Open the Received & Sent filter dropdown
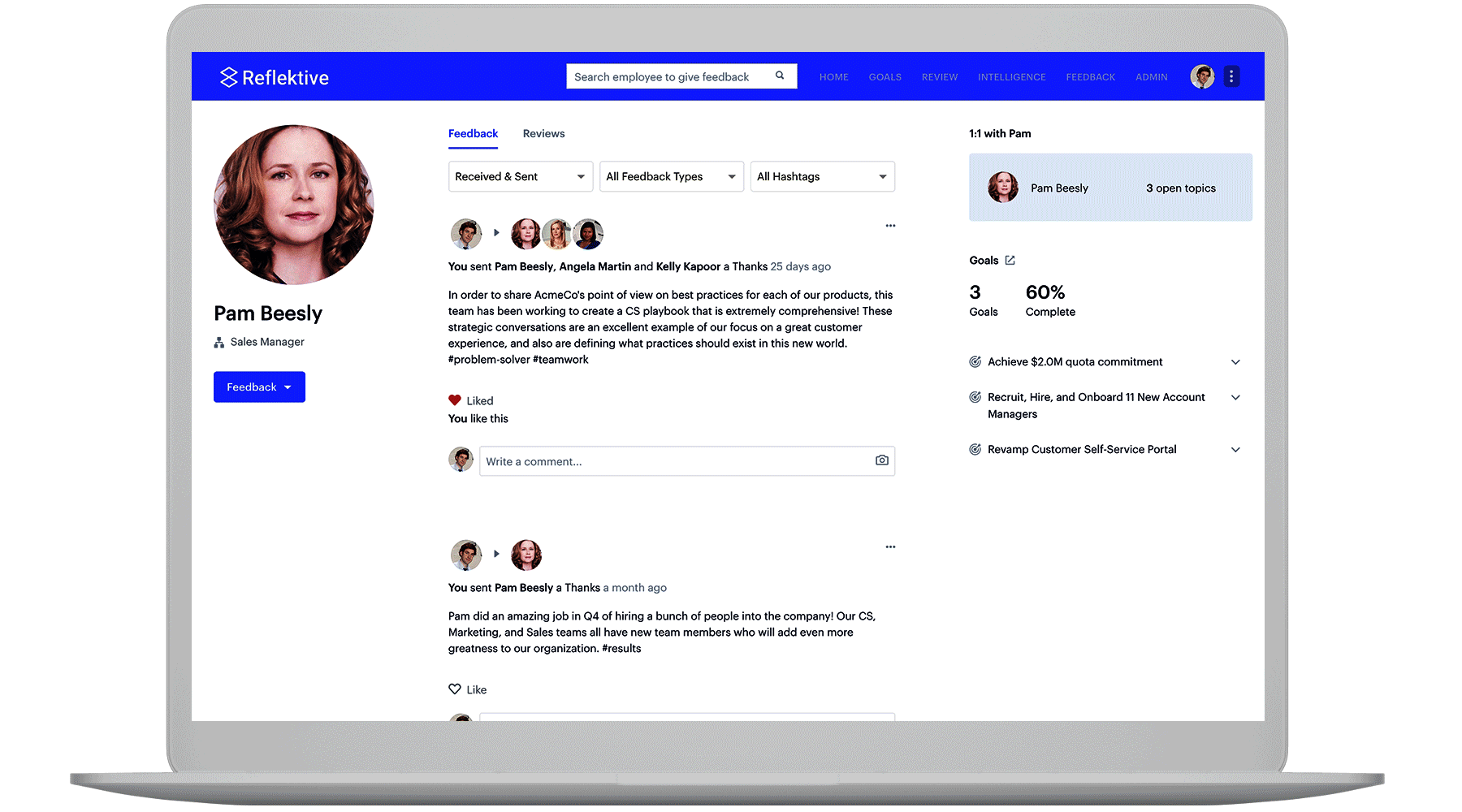The height and width of the screenshot is (812, 1462). (520, 176)
